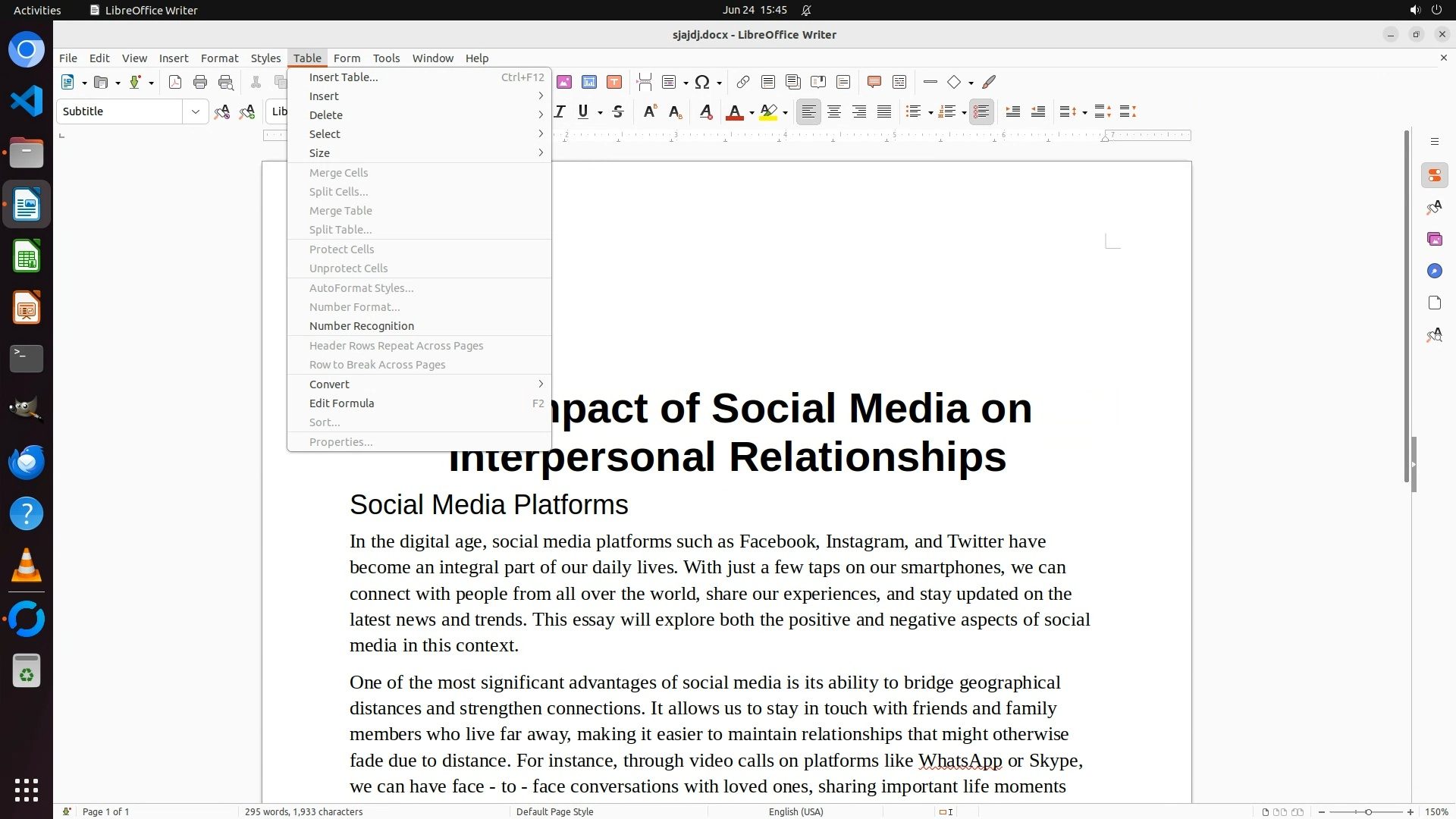Open the Sidebar Gallery panel icon
Viewport: 1456px width, 819px height.
pos(1434,239)
